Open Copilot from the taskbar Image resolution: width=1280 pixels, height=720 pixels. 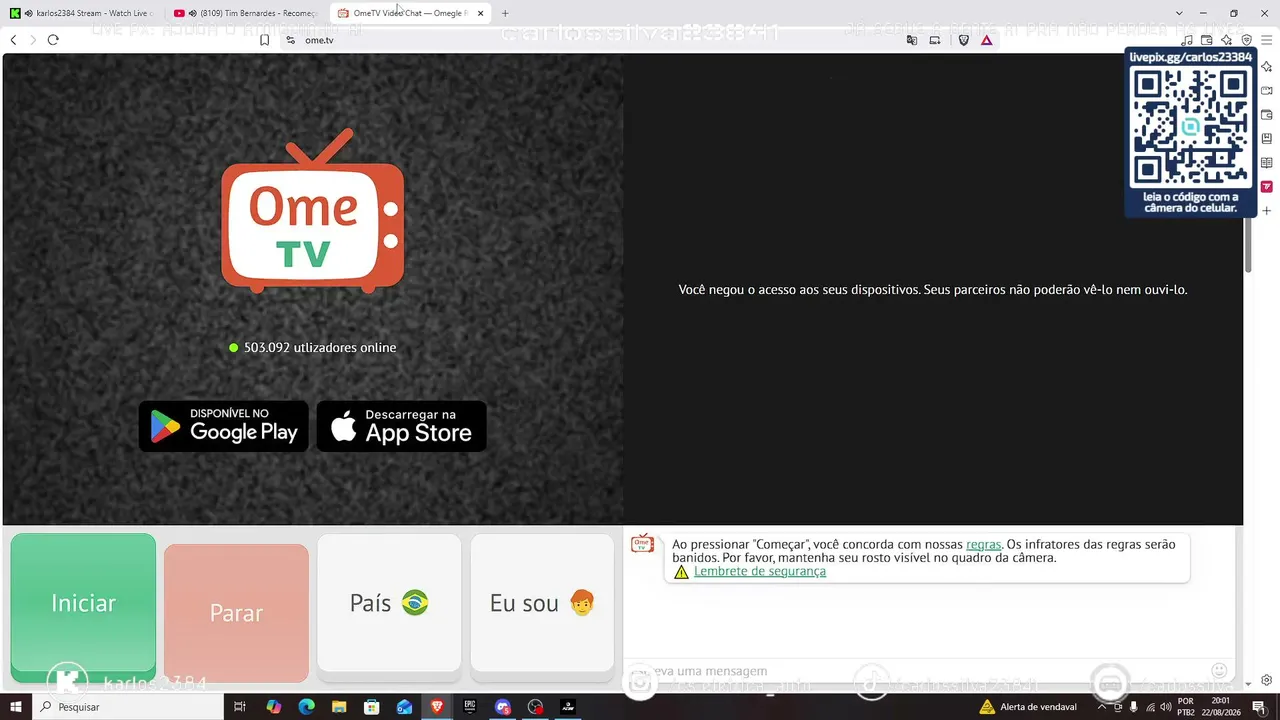pyautogui.click(x=274, y=707)
